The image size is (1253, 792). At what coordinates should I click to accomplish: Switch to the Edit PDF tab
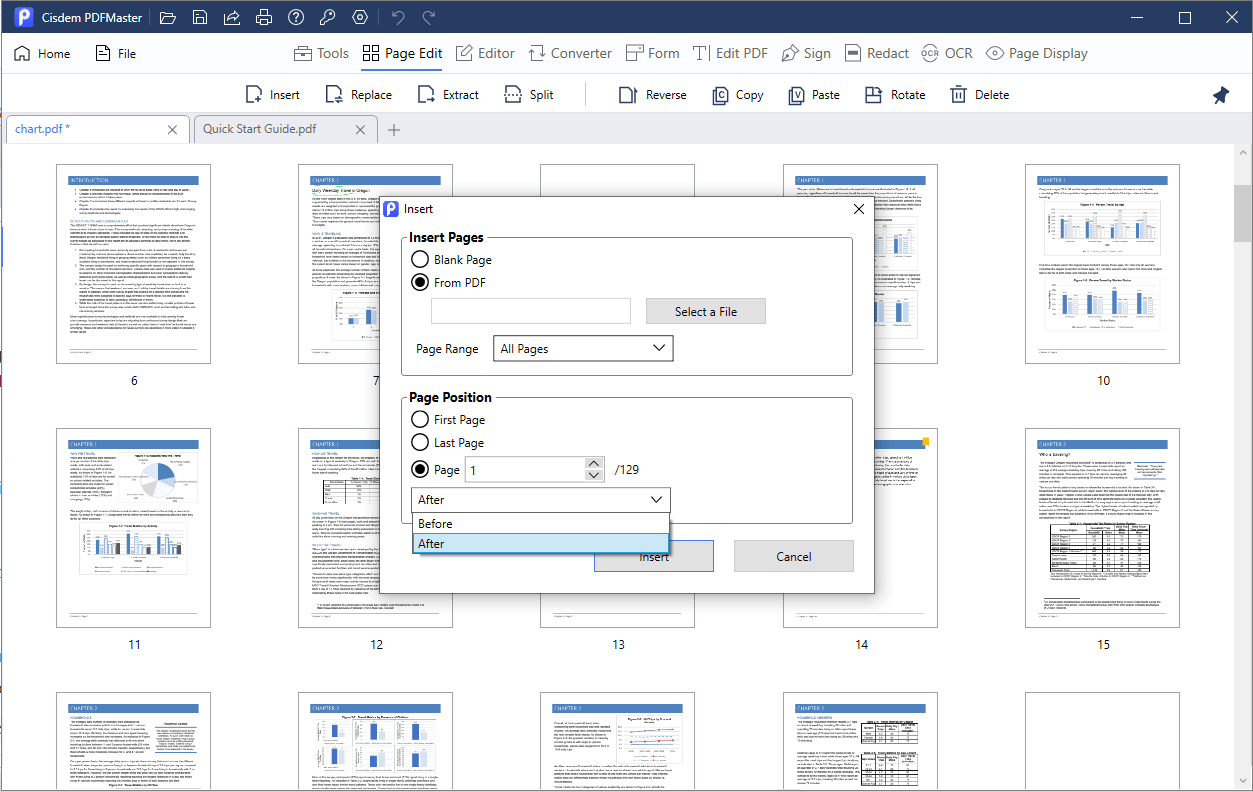pyautogui.click(x=731, y=54)
